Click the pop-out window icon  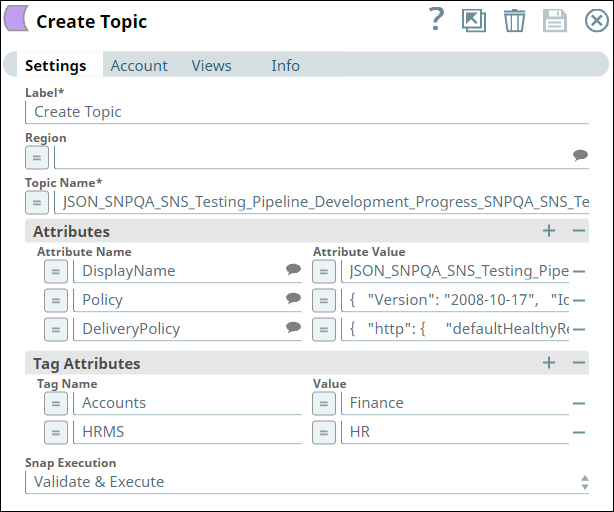[474, 20]
